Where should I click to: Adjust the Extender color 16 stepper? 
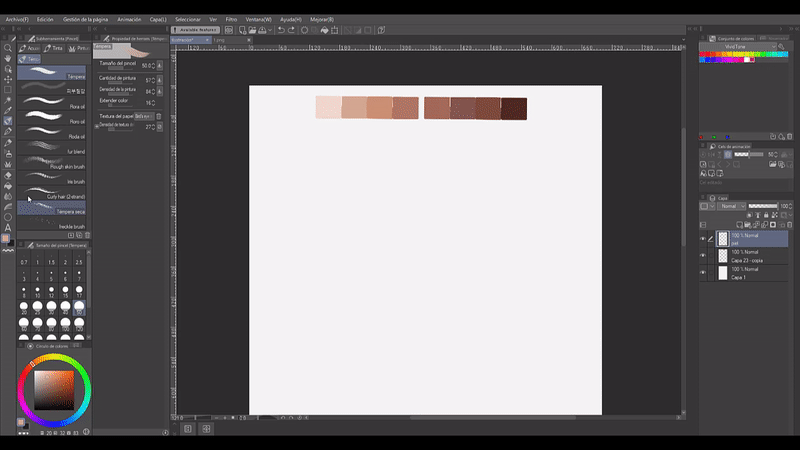pyautogui.click(x=153, y=103)
